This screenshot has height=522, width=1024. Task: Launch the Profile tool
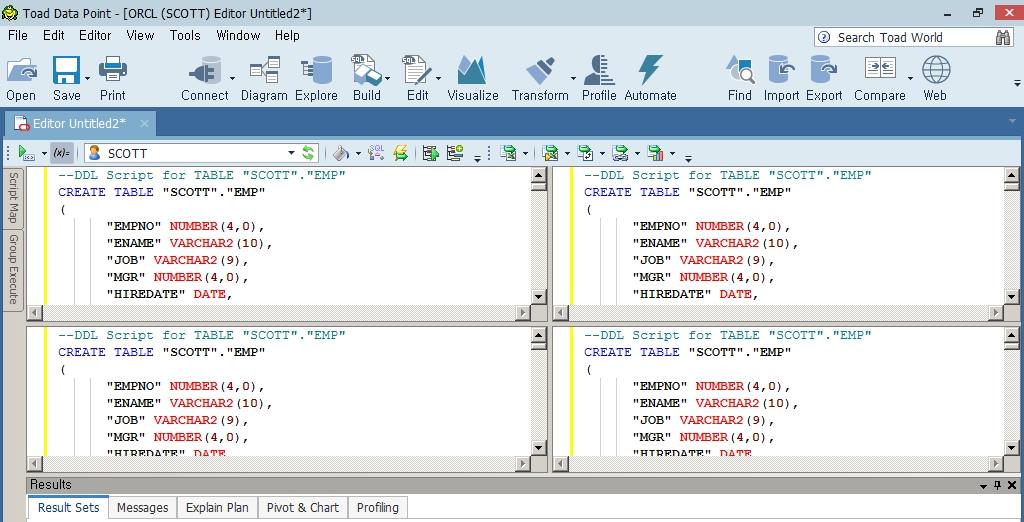pyautogui.click(x=598, y=78)
